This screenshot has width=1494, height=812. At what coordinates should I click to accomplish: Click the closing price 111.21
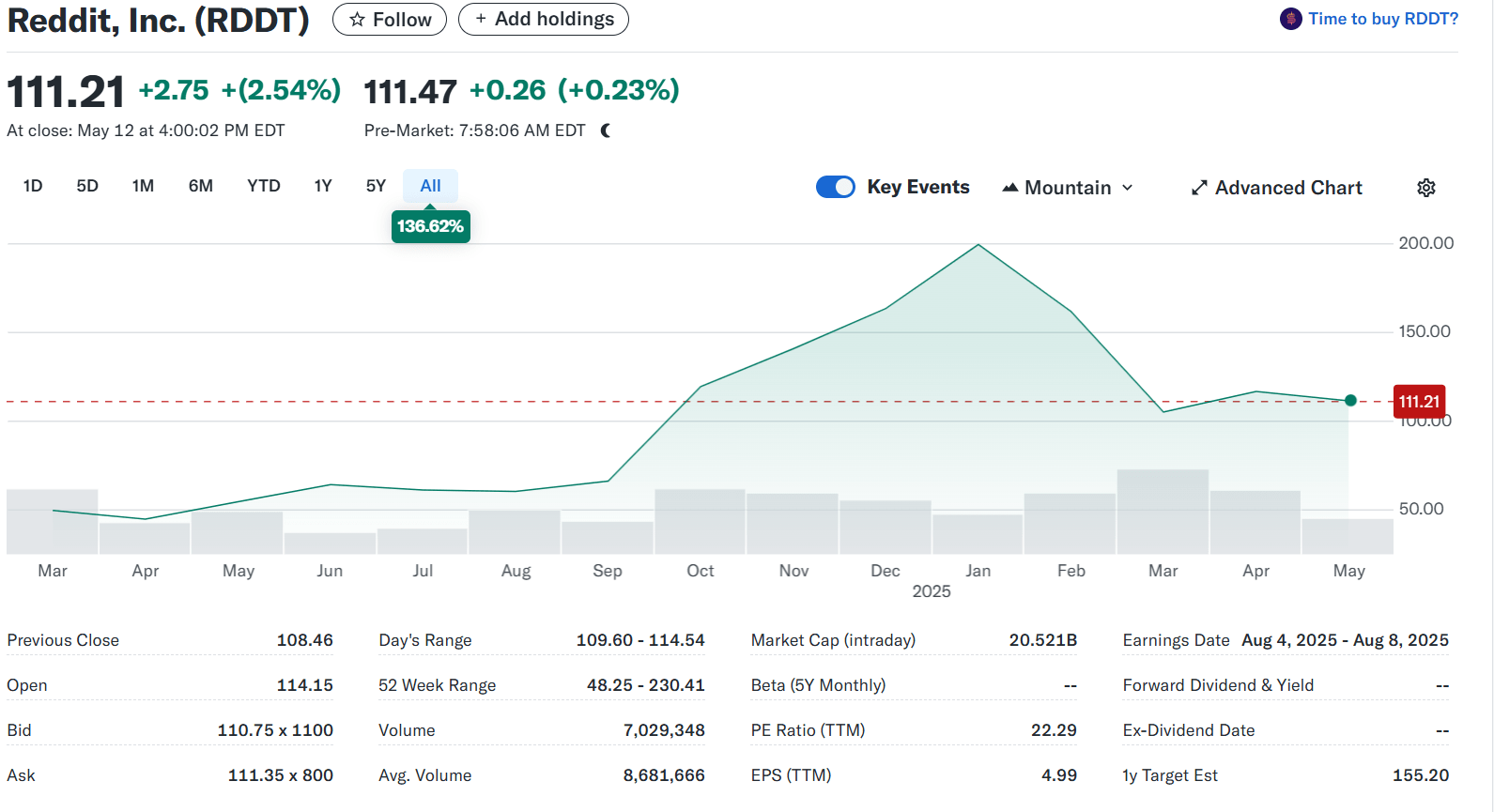coord(66,92)
